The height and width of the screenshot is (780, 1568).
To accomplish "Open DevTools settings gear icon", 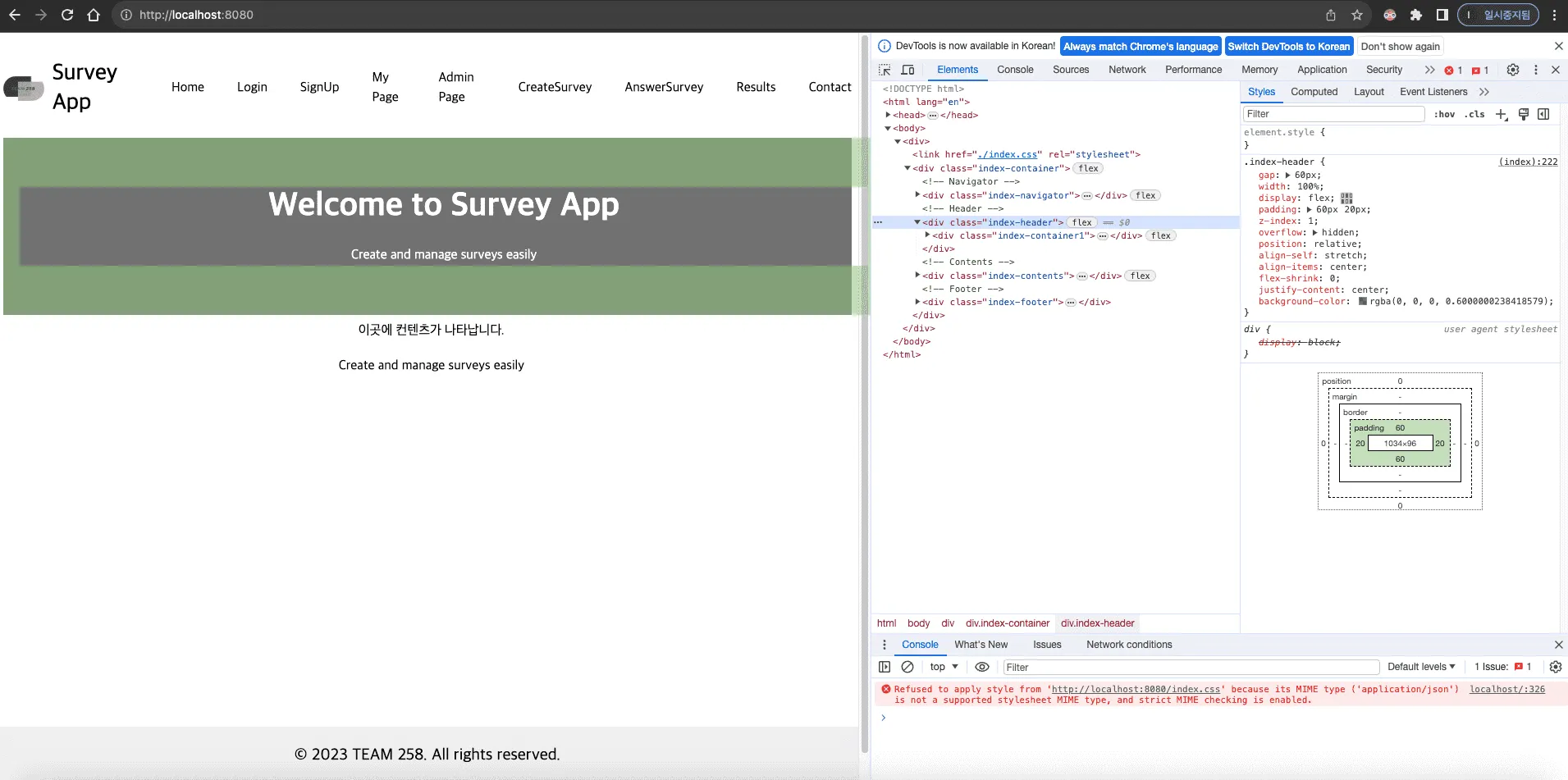I will [1513, 70].
